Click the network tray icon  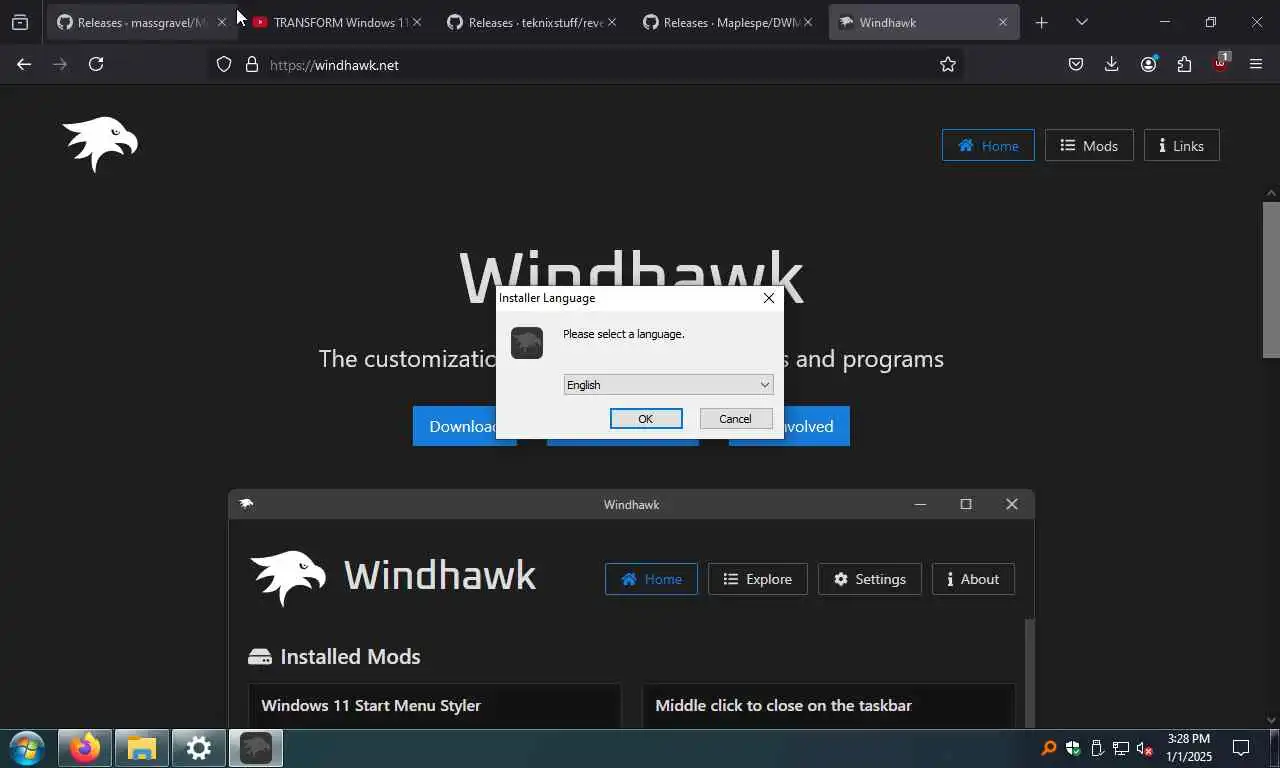point(1121,748)
